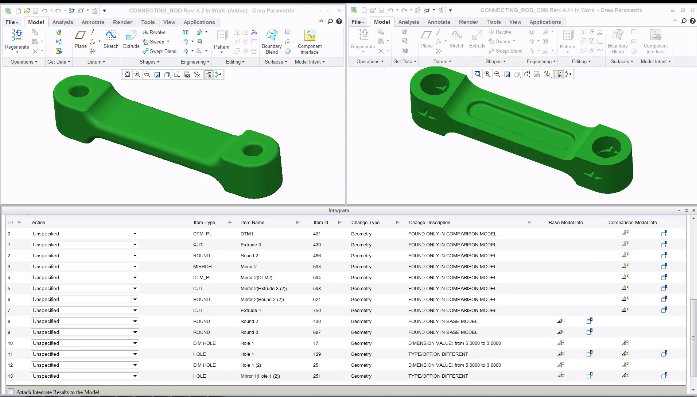Viewport: 697px width, 397px height.
Task: Click base model highlight icon for Round 3 row
Action: pos(560,332)
